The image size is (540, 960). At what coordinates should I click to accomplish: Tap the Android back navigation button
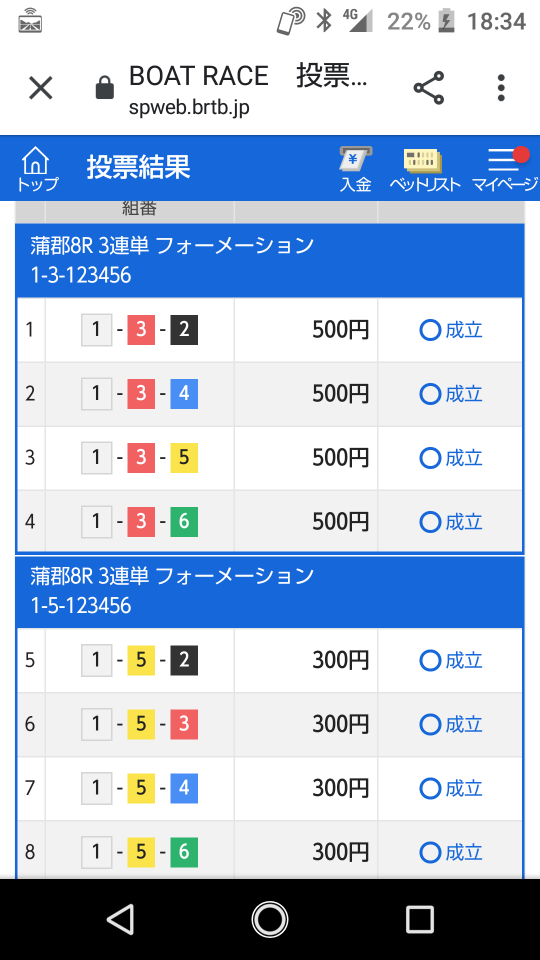point(121,919)
